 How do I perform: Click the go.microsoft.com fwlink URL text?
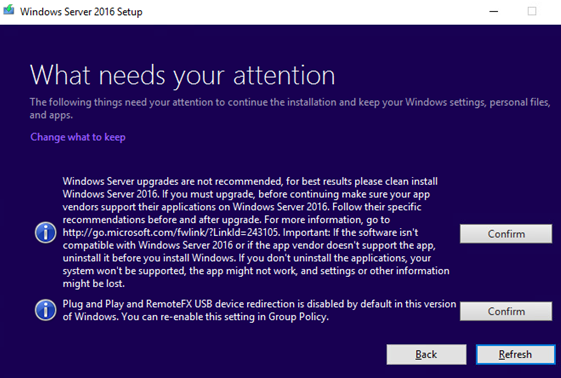pyautogui.click(x=170, y=232)
